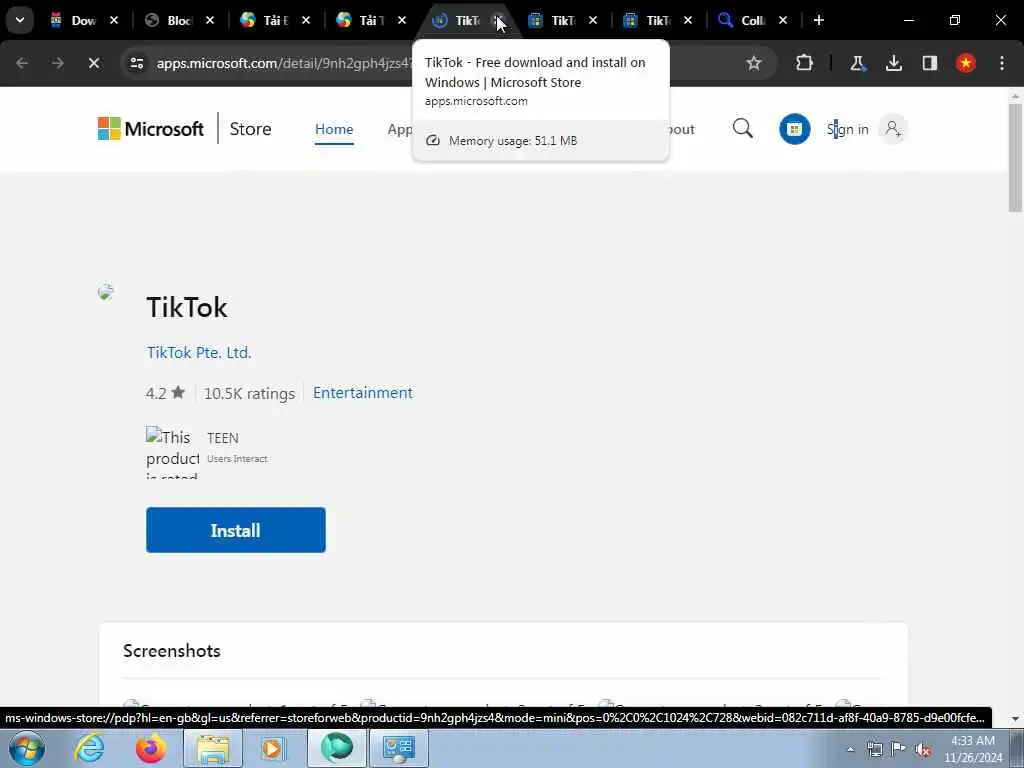This screenshot has height=768, width=1024.
Task: Open Windows Media Player from taskbar
Action: (x=273, y=748)
